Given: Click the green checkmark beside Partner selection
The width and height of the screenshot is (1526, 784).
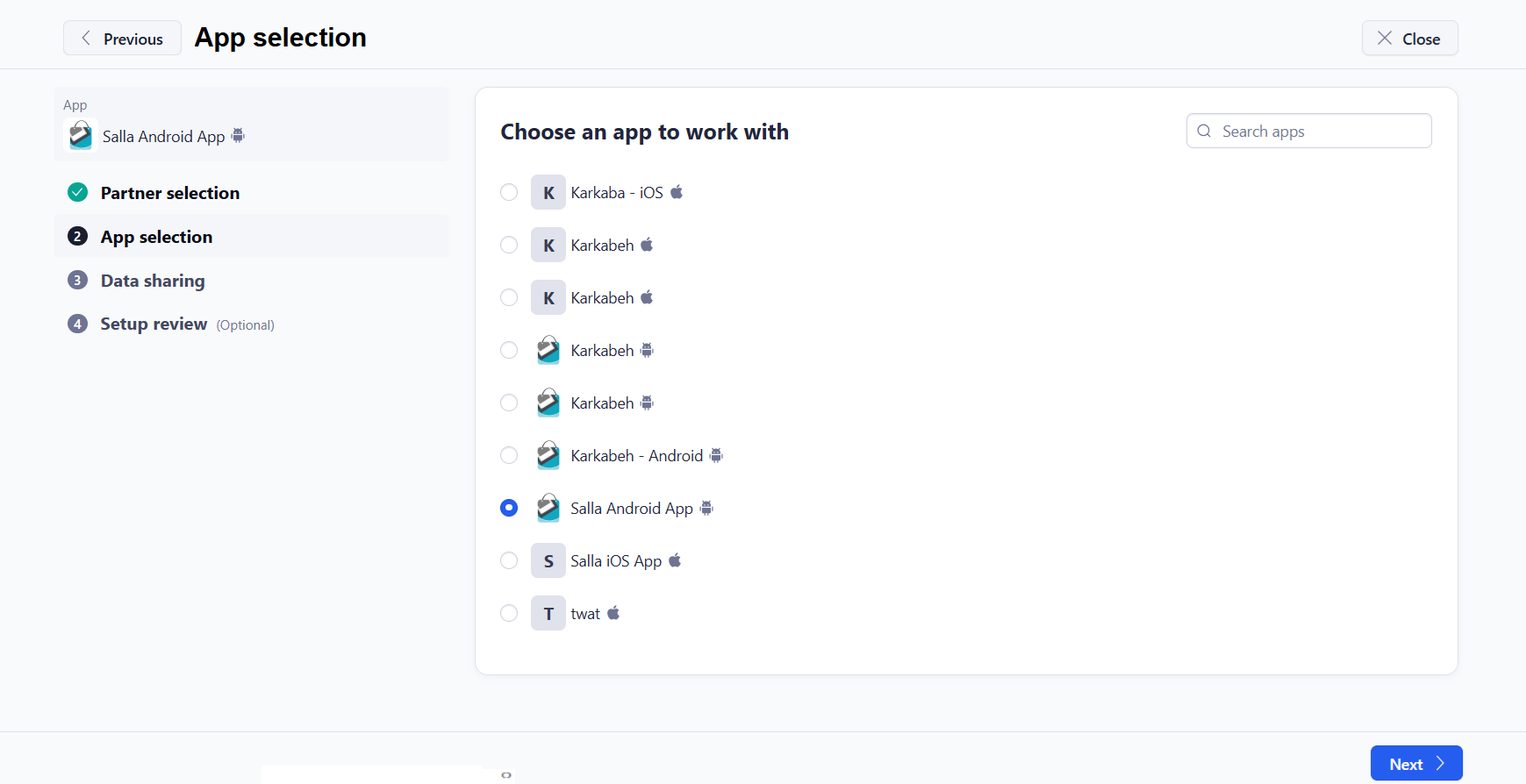Looking at the screenshot, I should pos(78,192).
